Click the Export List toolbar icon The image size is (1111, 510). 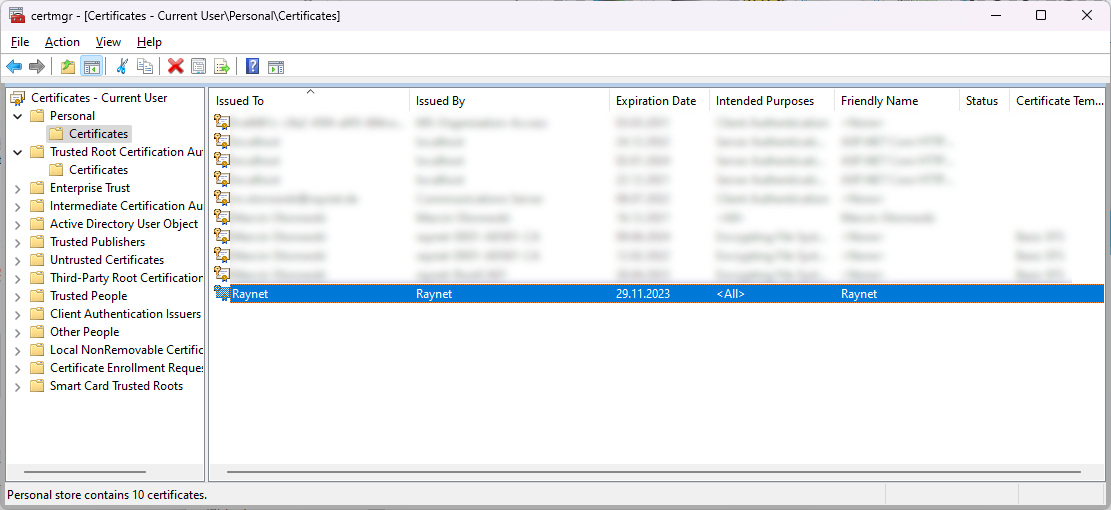pyautogui.click(x=222, y=67)
